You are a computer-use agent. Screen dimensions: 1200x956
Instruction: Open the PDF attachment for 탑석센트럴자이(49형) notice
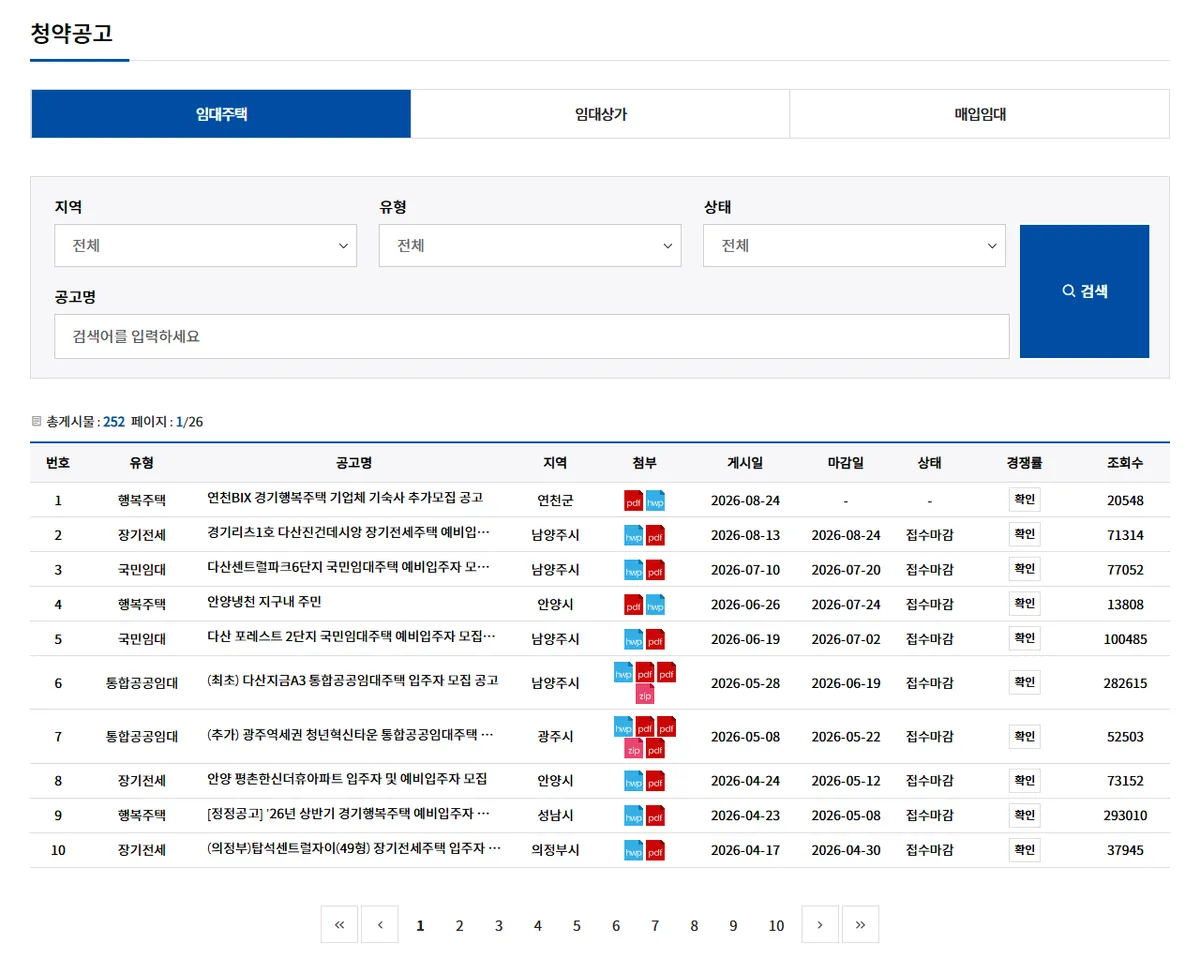tap(655, 851)
